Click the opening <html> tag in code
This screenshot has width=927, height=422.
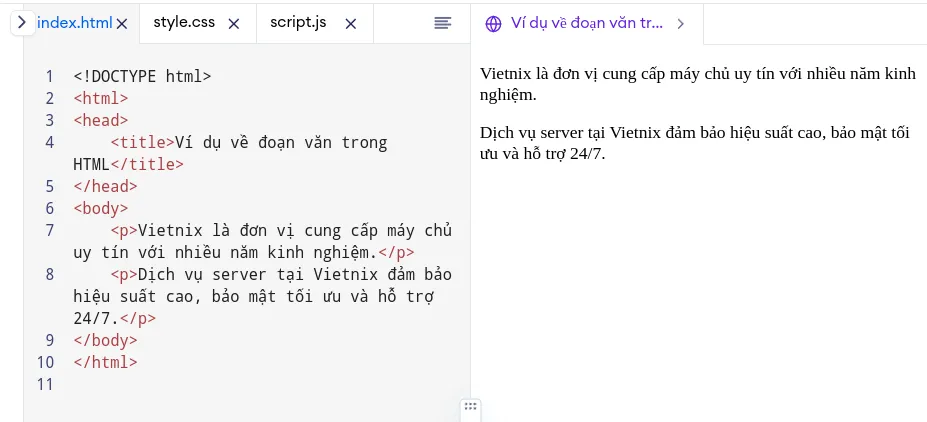tap(101, 99)
